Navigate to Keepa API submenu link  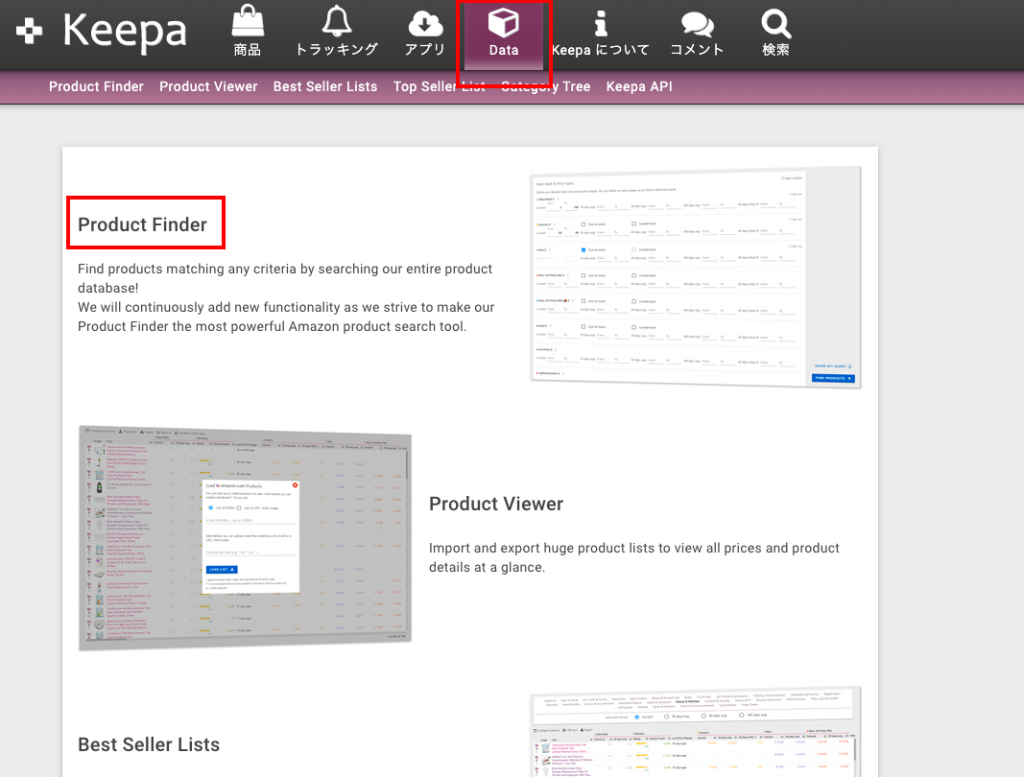coord(639,87)
